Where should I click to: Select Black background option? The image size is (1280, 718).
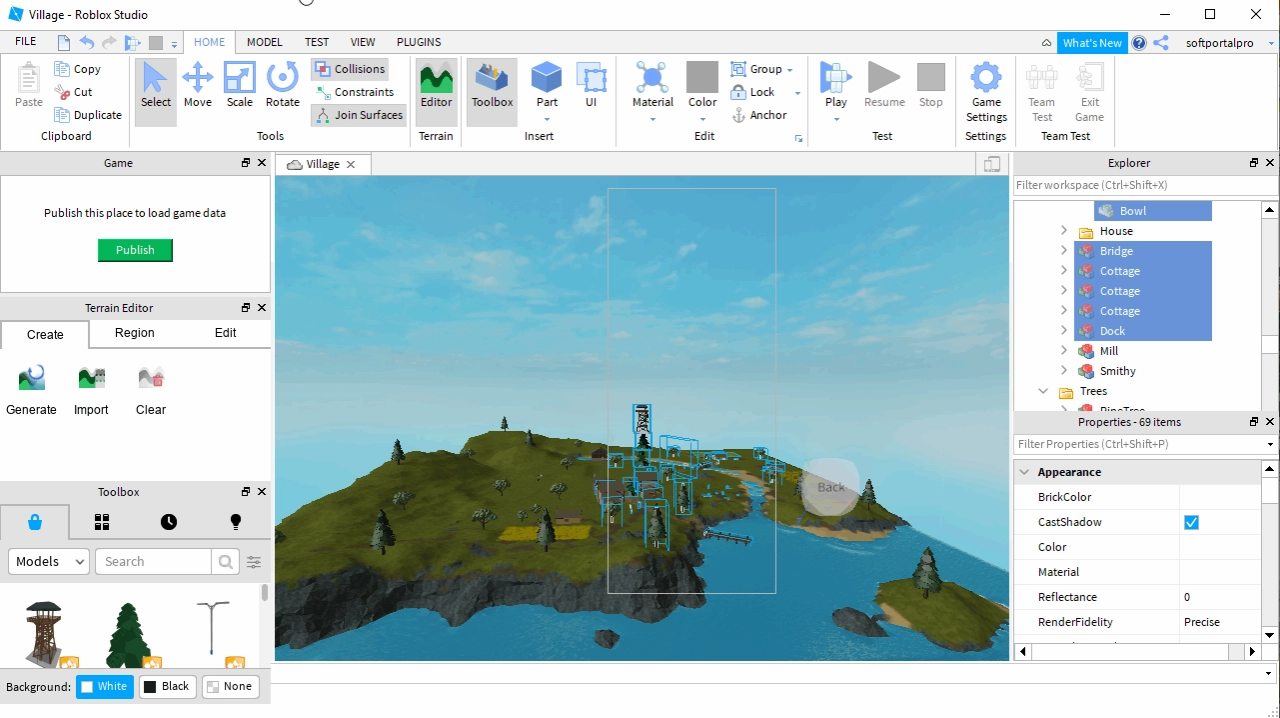coord(166,686)
